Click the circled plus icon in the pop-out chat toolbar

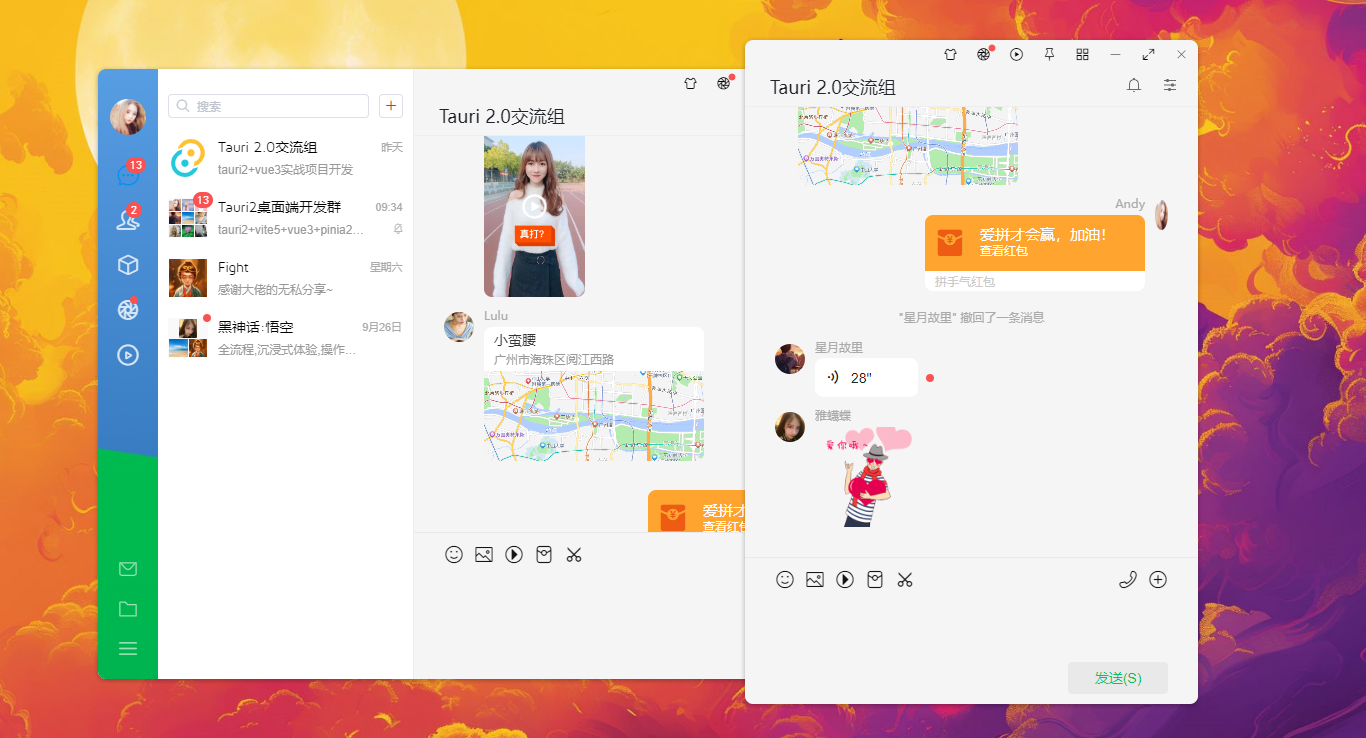click(1158, 579)
